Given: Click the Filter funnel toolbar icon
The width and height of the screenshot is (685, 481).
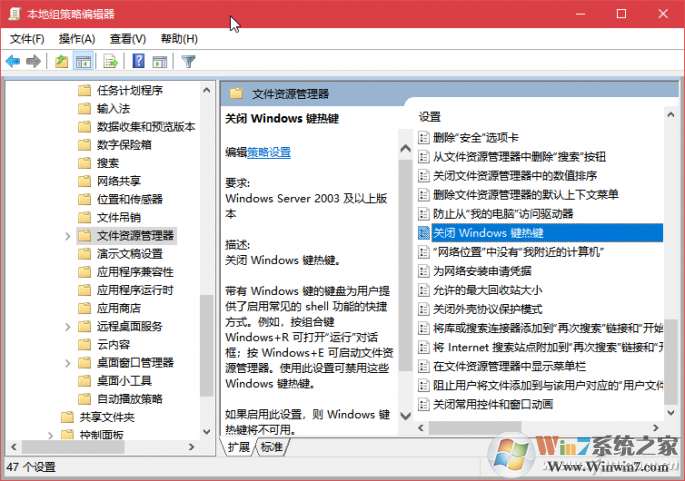Looking at the screenshot, I should (188, 62).
